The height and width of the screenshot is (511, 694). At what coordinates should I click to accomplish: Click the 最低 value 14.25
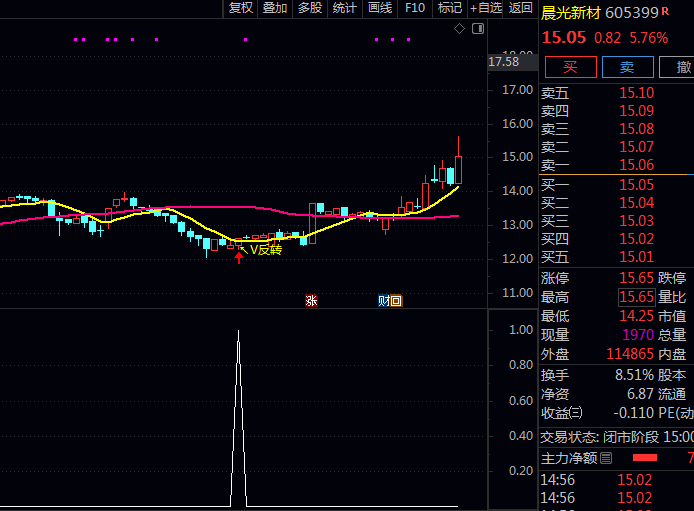coord(636,316)
